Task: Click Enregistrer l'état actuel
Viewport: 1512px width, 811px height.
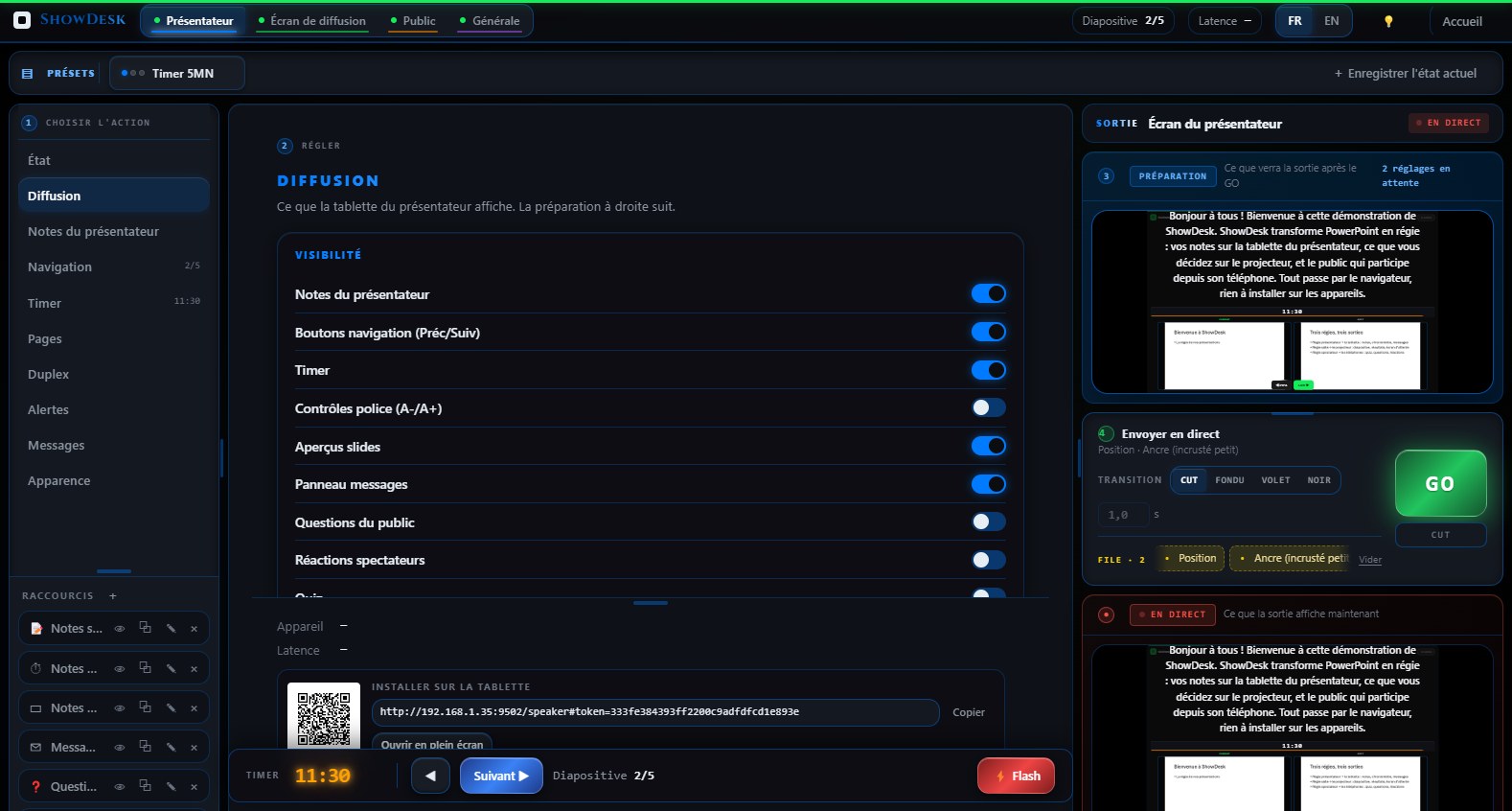Action: coord(1406,73)
